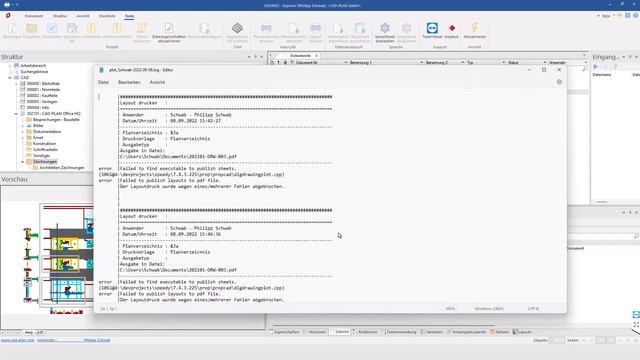Open Datei menu in Editor window
Viewport: 640px width, 360px height.
(x=103, y=82)
